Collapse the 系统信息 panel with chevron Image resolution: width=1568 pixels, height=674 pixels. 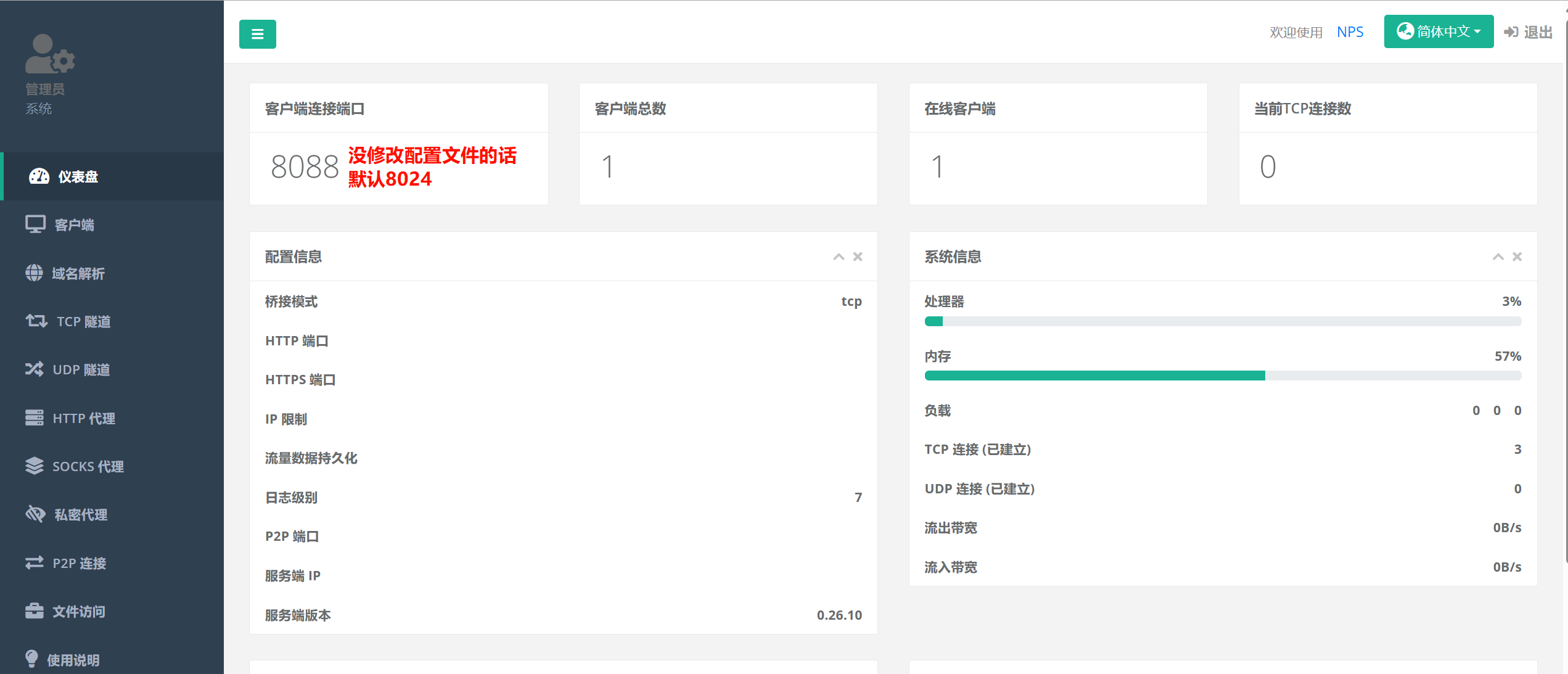pos(1498,257)
